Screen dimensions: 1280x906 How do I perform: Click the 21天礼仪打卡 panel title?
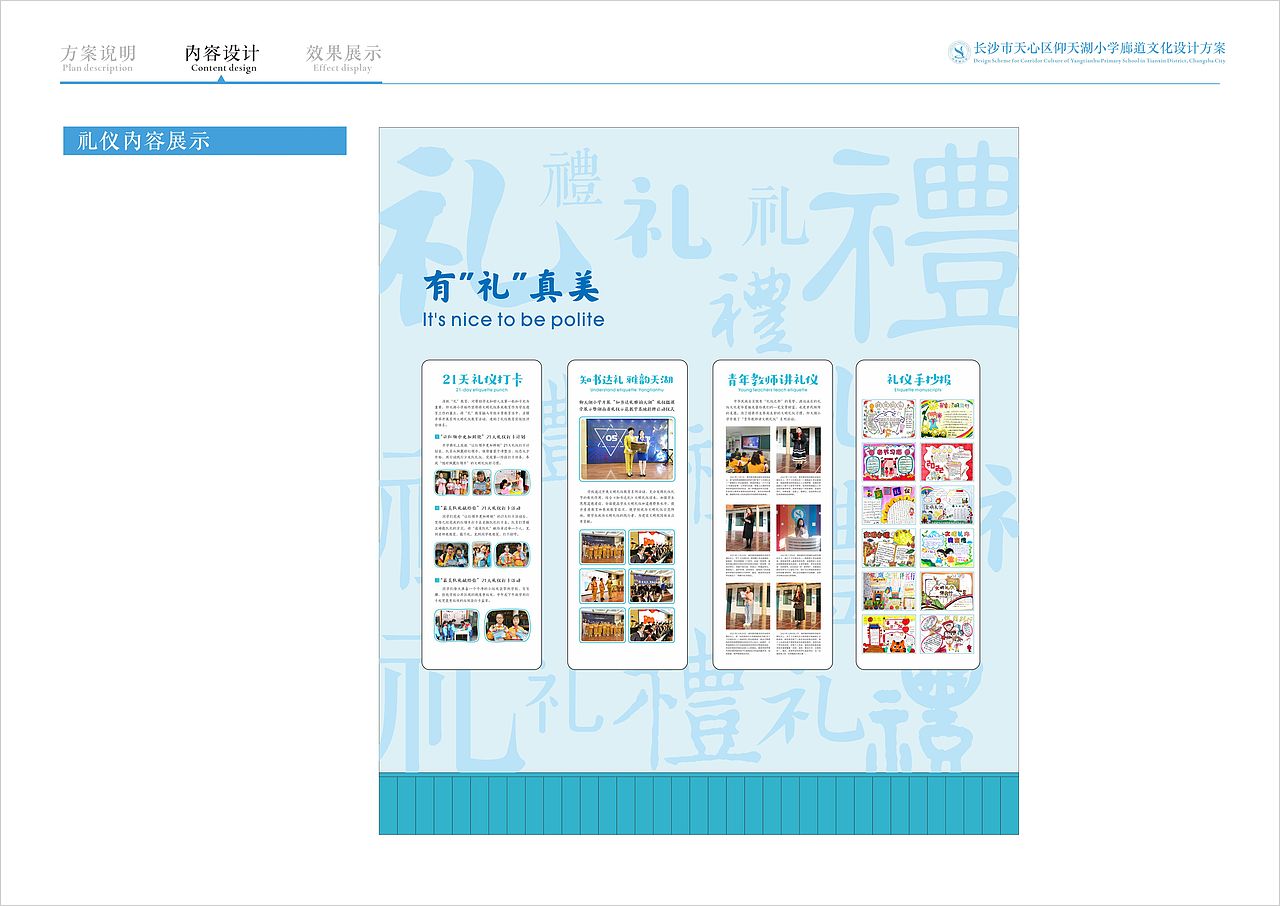click(x=484, y=378)
